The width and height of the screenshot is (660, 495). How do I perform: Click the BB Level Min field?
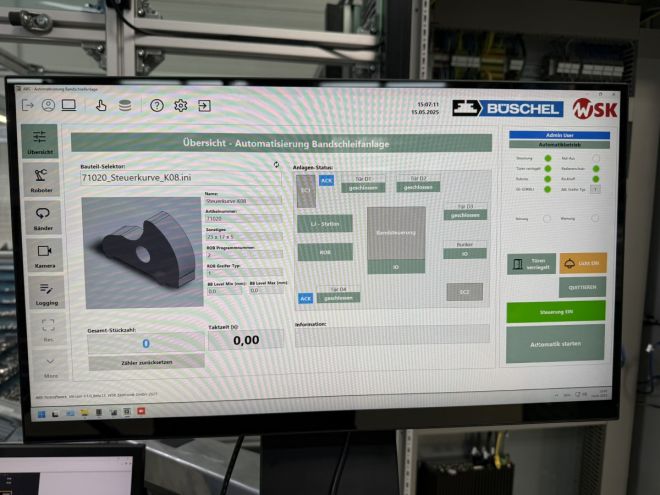pyautogui.click(x=224, y=291)
